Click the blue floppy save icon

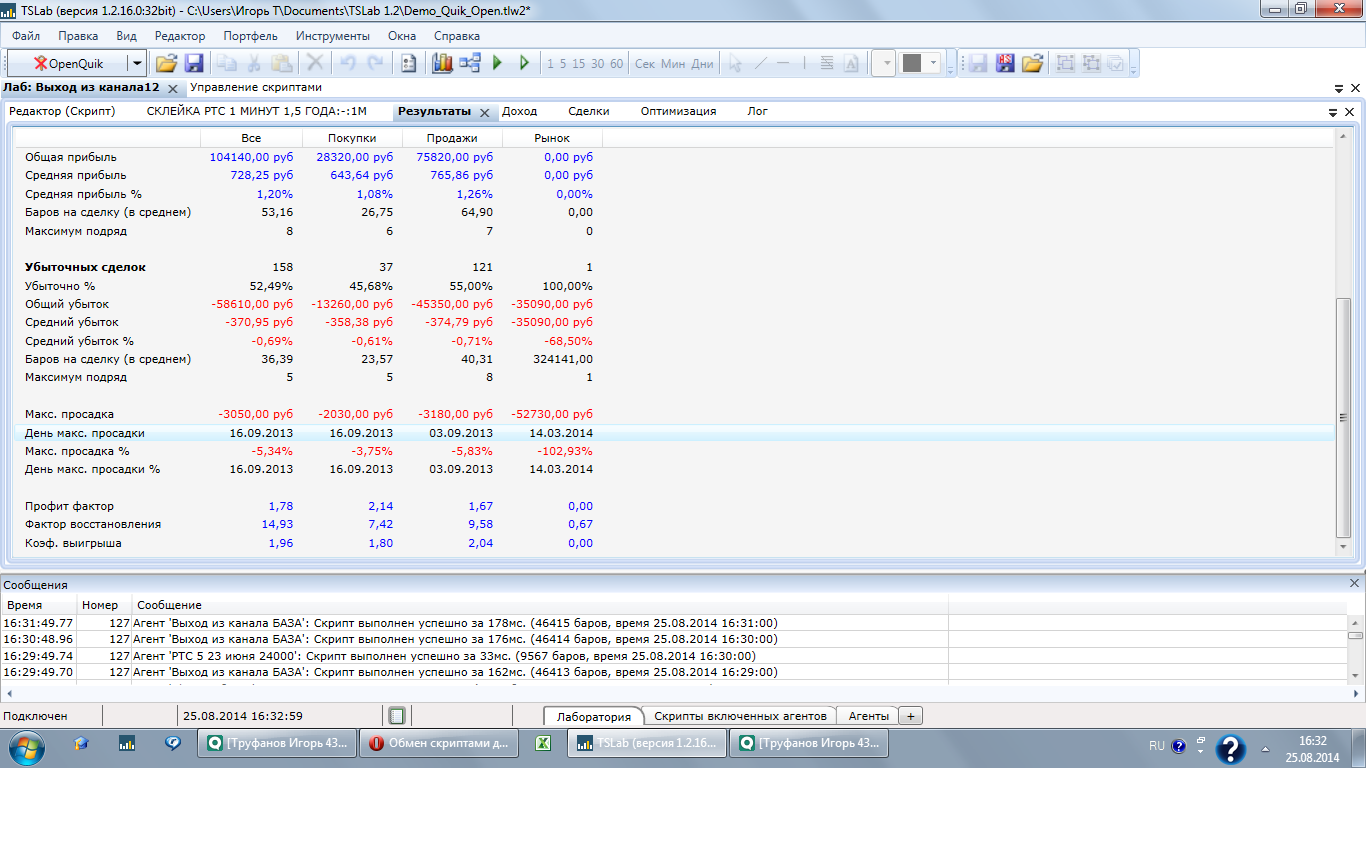click(194, 63)
